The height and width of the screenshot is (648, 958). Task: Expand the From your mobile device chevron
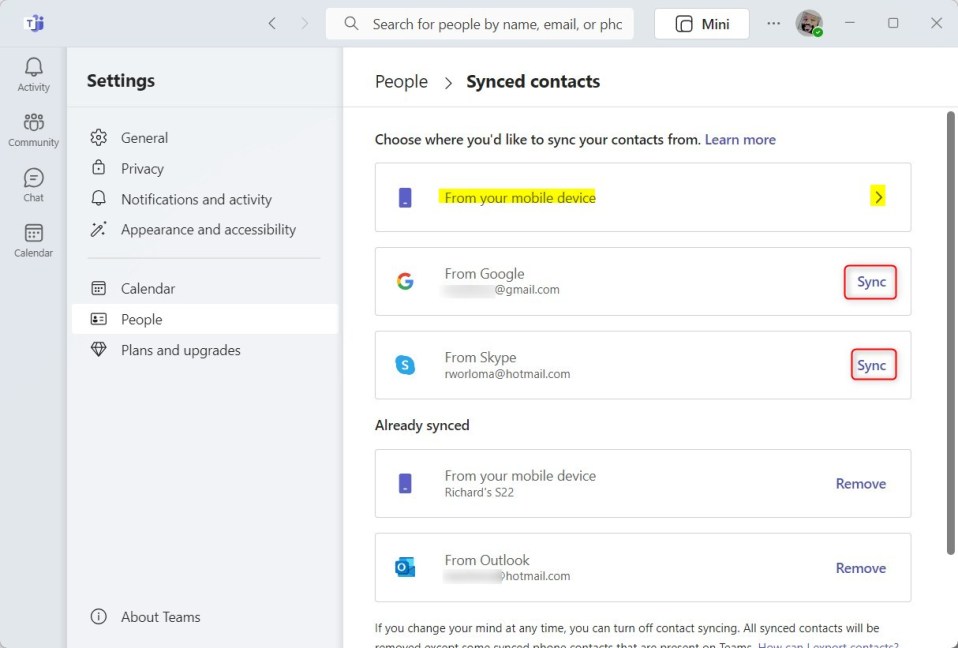point(878,197)
